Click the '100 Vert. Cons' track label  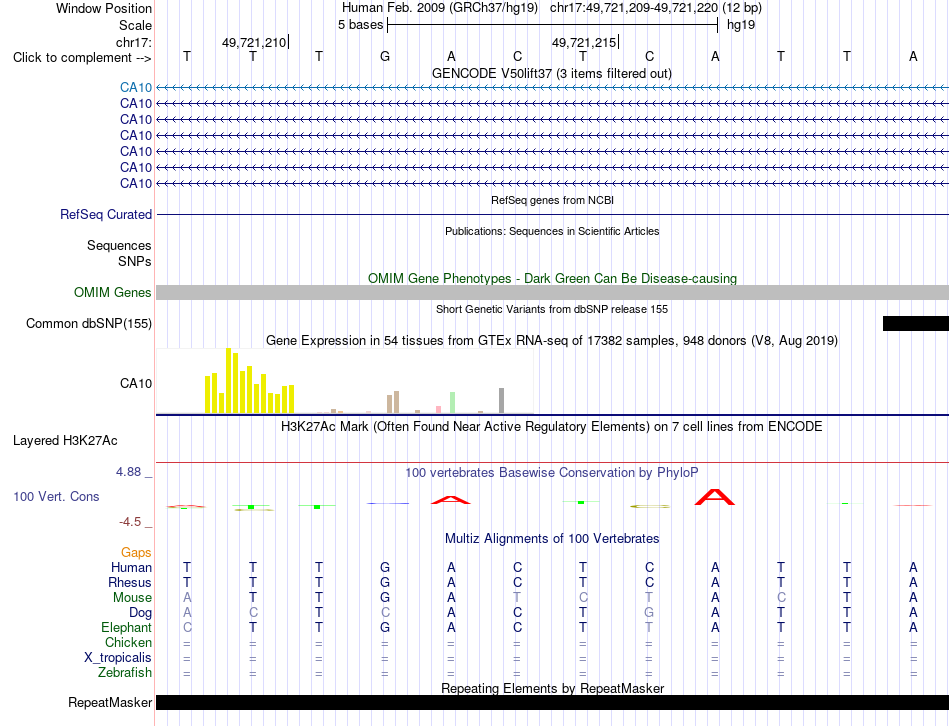tap(56, 497)
